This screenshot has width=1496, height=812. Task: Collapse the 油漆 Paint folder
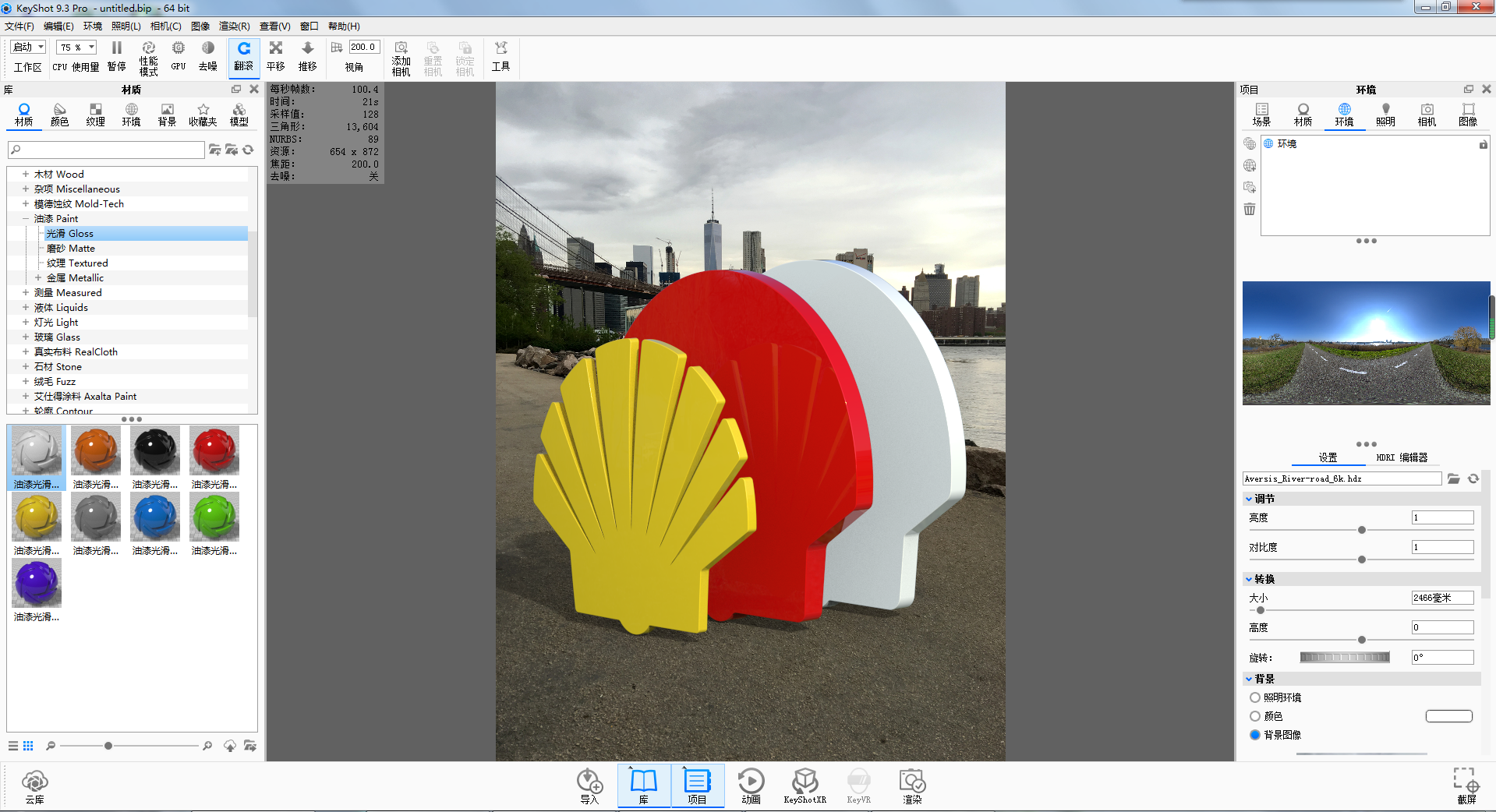coord(26,218)
